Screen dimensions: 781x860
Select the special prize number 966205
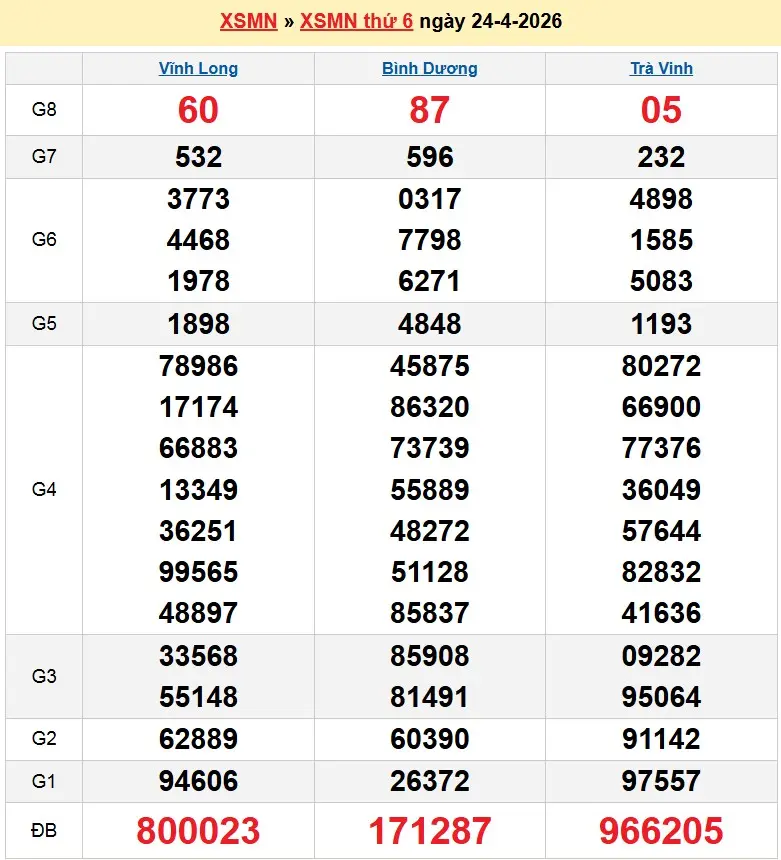click(x=661, y=830)
